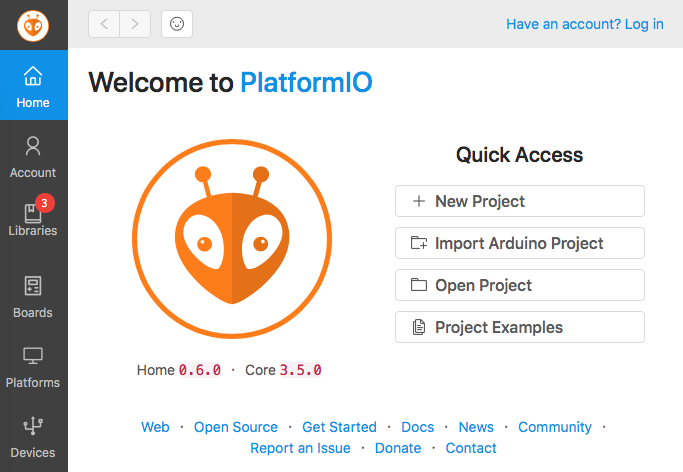Viewport: 683px width, 472px height.
Task: Click the large PlatformIO alien logo
Action: [232, 239]
